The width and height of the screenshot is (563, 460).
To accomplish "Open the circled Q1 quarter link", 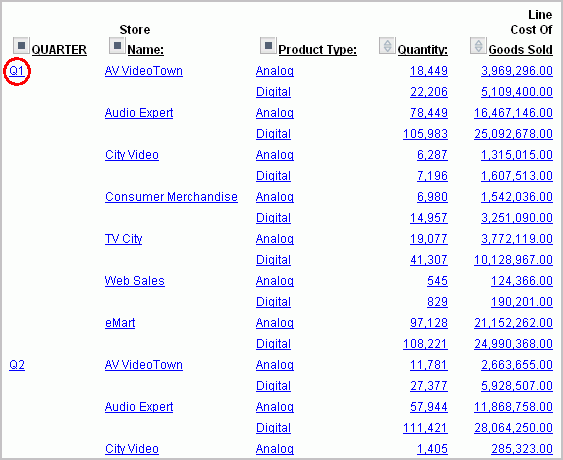I will (x=17, y=71).
